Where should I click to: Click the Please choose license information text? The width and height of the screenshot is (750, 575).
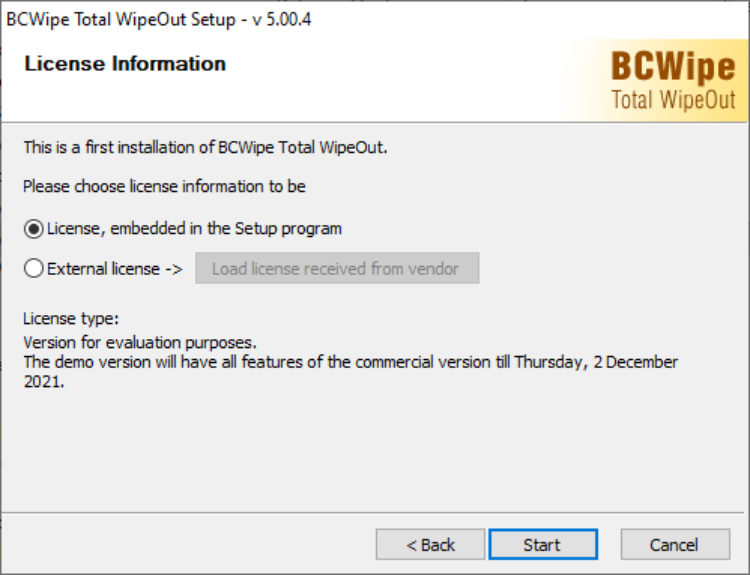click(164, 186)
